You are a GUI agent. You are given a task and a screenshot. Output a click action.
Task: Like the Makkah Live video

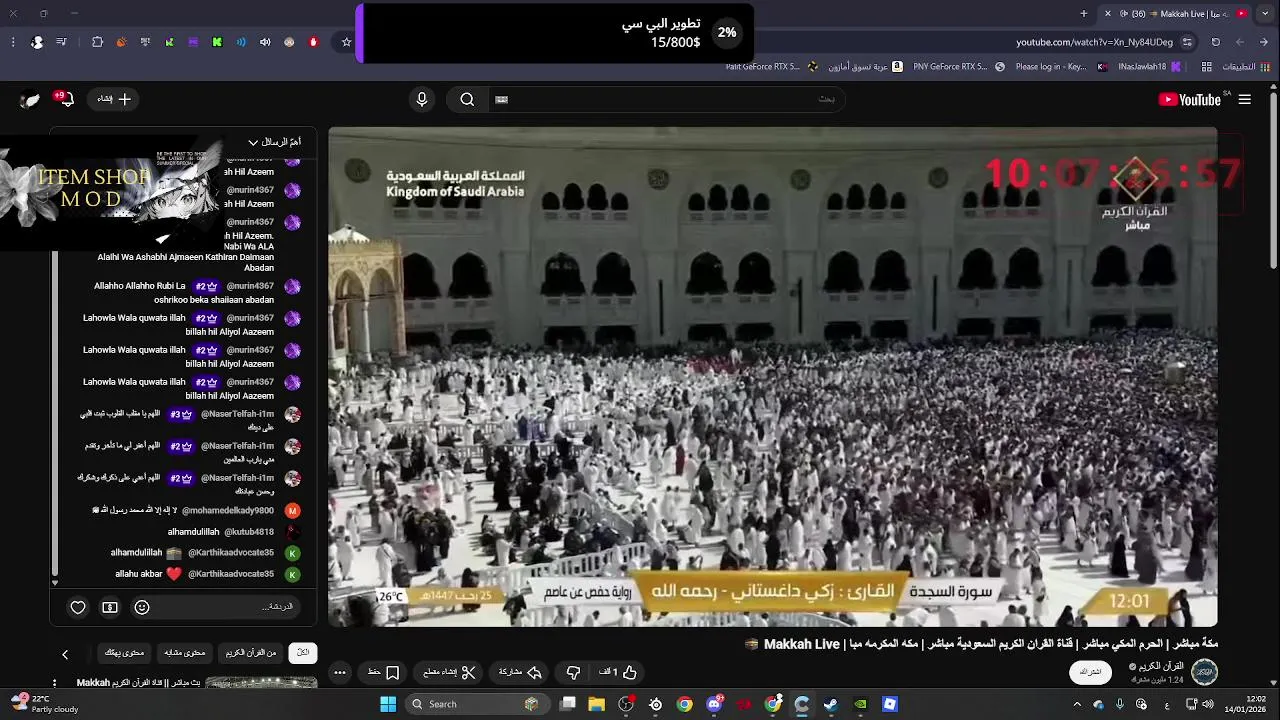619,672
